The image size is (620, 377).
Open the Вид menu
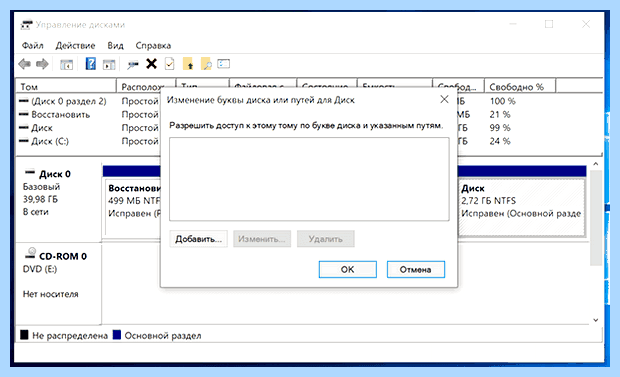point(115,45)
